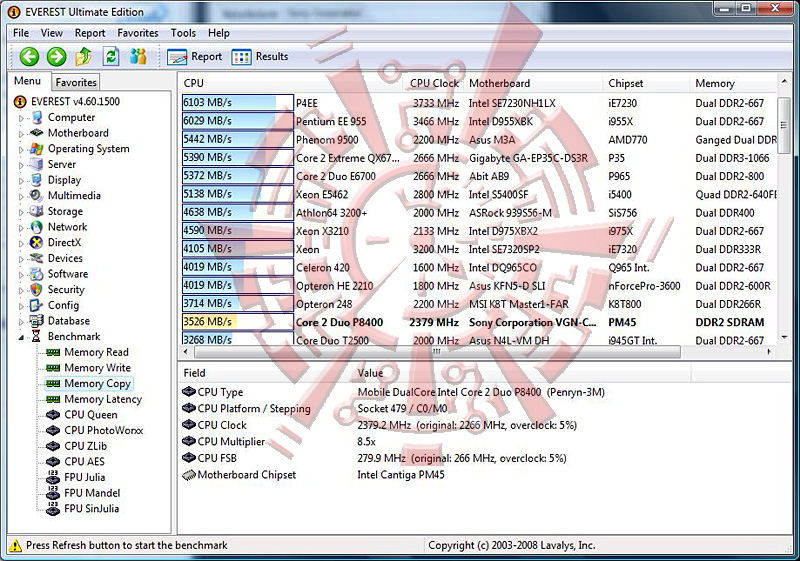This screenshot has height=561, width=800.
Task: Open the Help menu
Action: pos(218,33)
